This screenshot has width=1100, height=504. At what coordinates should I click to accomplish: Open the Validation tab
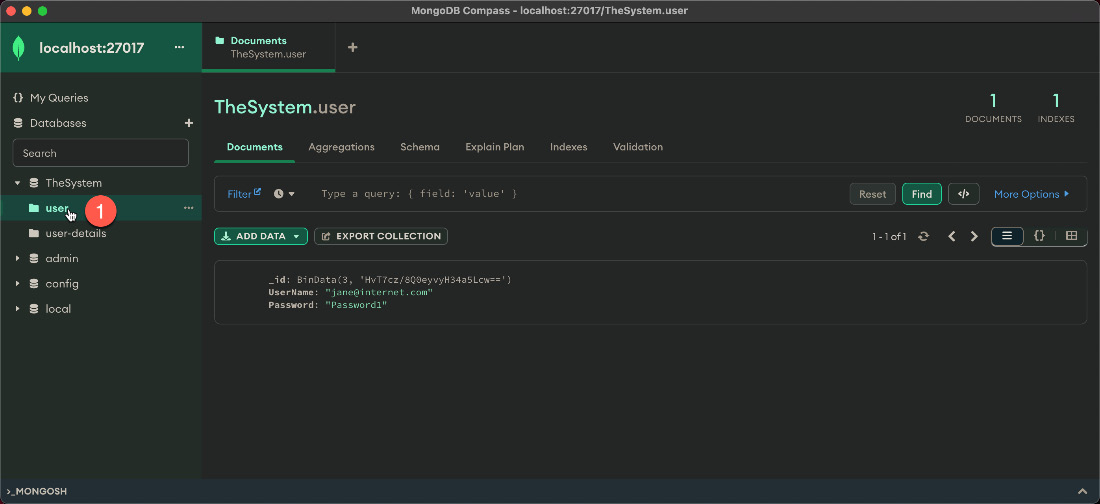click(x=638, y=147)
